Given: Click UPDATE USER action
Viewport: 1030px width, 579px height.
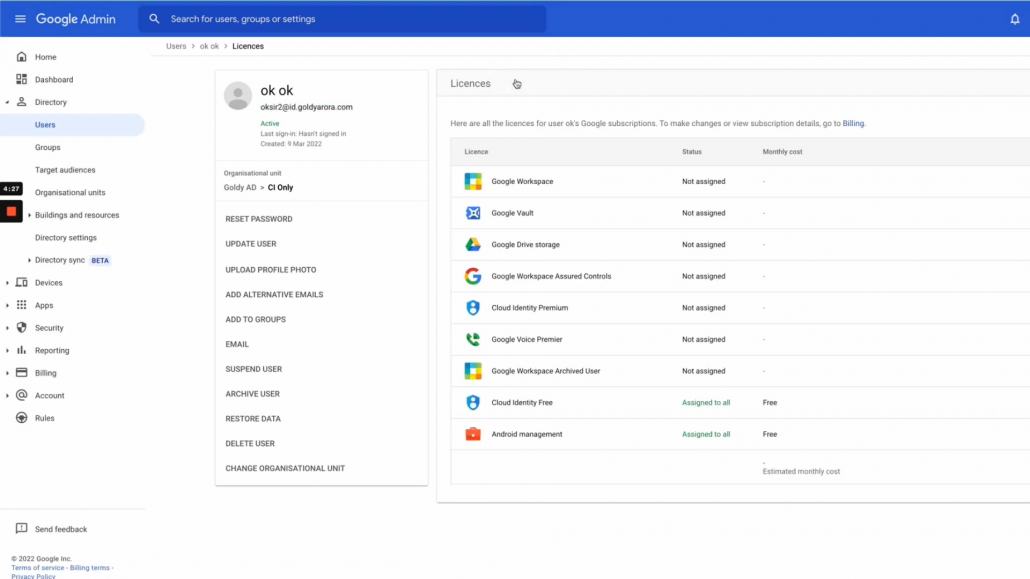Looking at the screenshot, I should tap(251, 244).
